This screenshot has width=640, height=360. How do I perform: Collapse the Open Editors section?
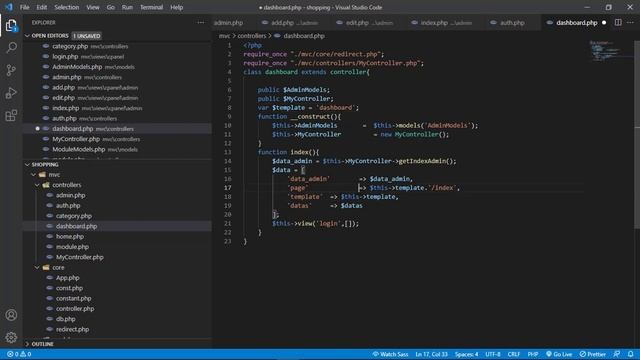[27, 36]
